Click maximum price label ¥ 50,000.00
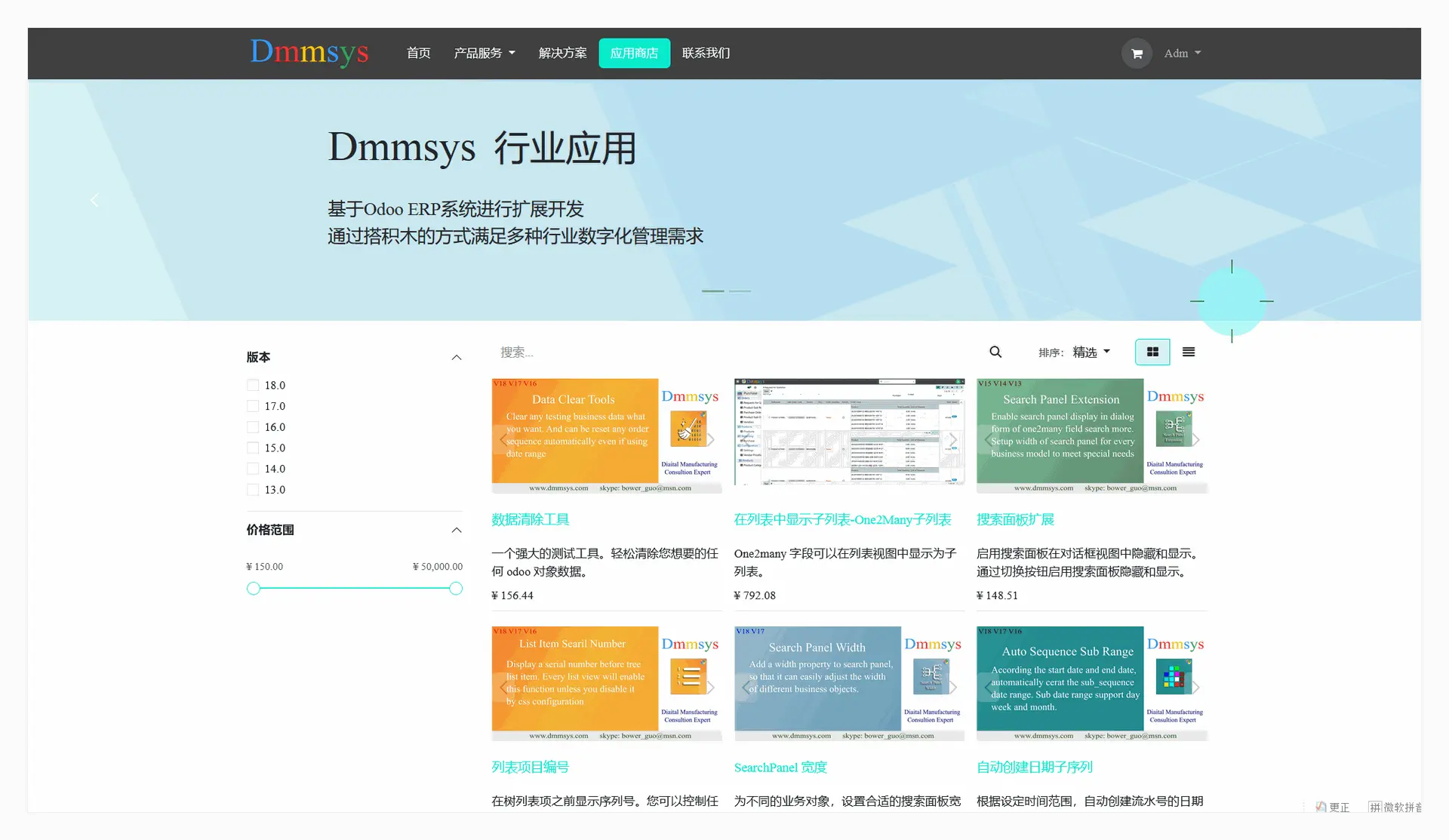Screen dimensions: 1449x840 click(x=438, y=567)
